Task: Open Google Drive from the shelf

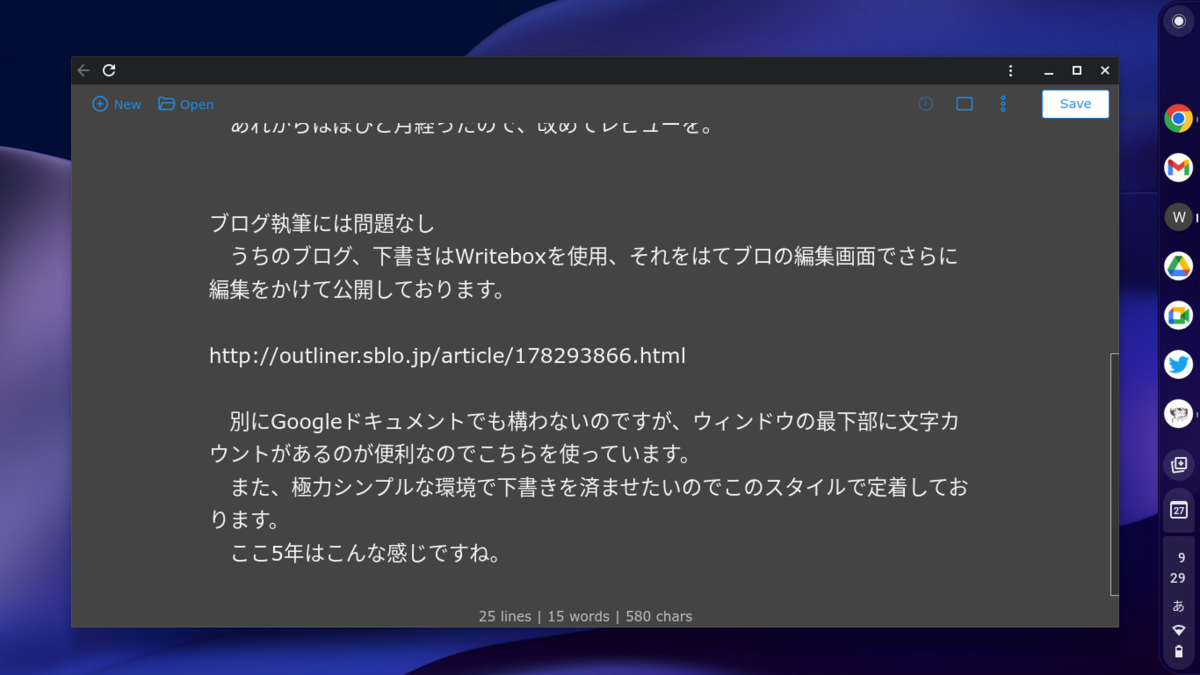Action: pyautogui.click(x=1178, y=266)
